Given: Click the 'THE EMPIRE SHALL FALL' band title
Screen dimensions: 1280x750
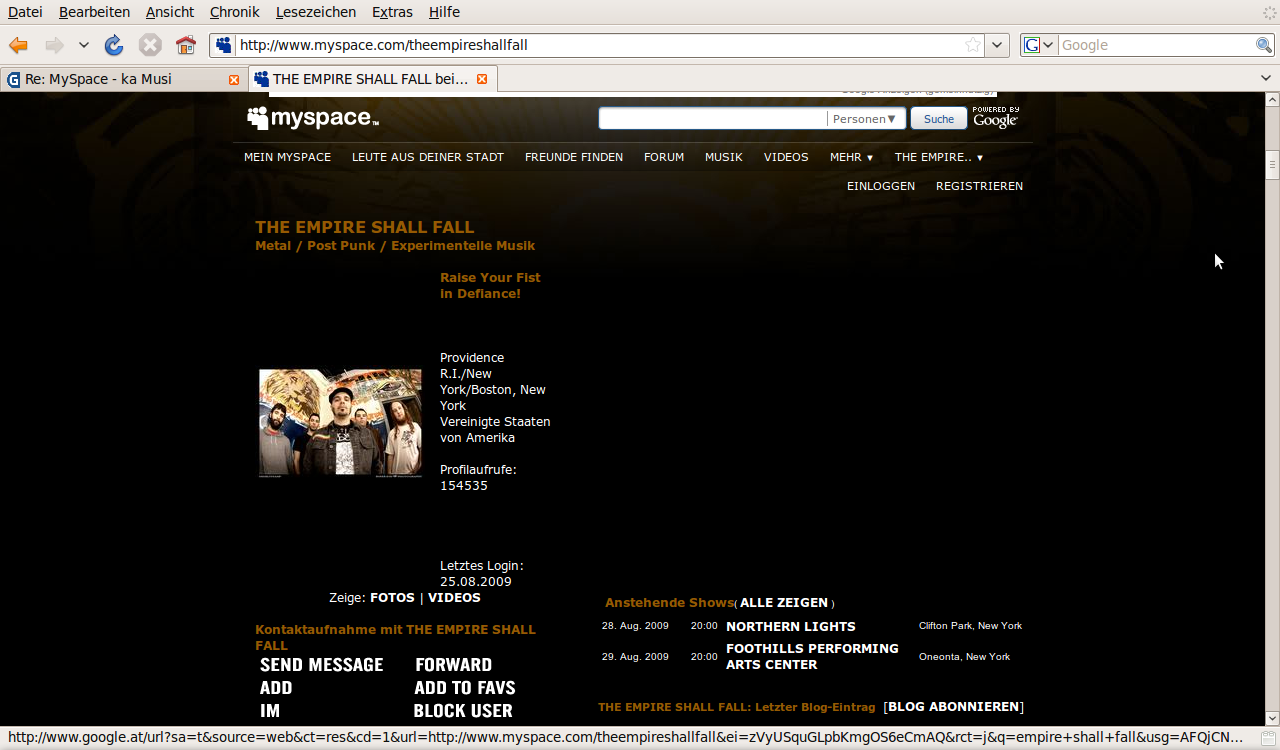Looking at the screenshot, I should click(365, 227).
